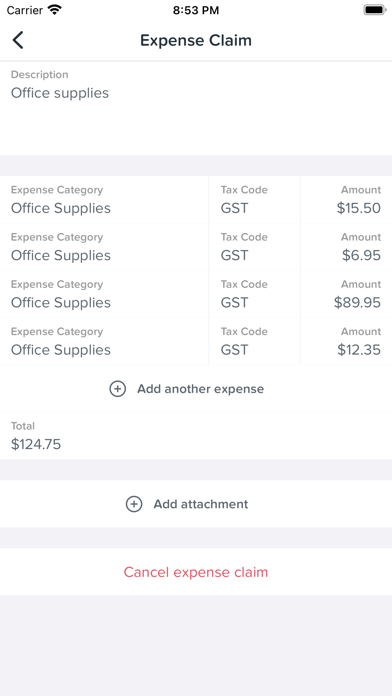Open Expense Category for $89.95 expense
Viewport: 392px width, 696px height.
point(104,294)
